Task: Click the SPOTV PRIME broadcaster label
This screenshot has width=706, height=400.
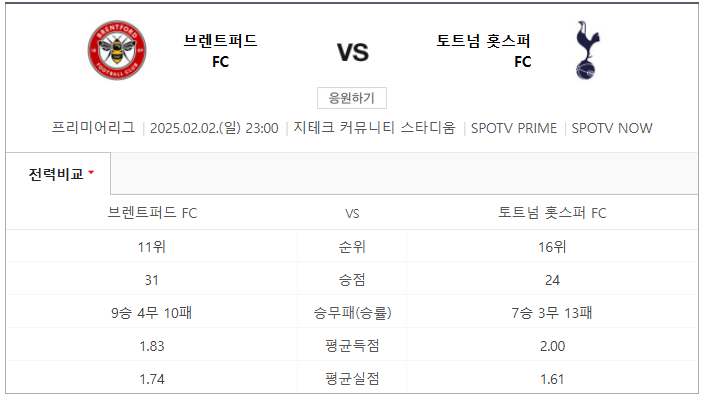Action: point(514,128)
